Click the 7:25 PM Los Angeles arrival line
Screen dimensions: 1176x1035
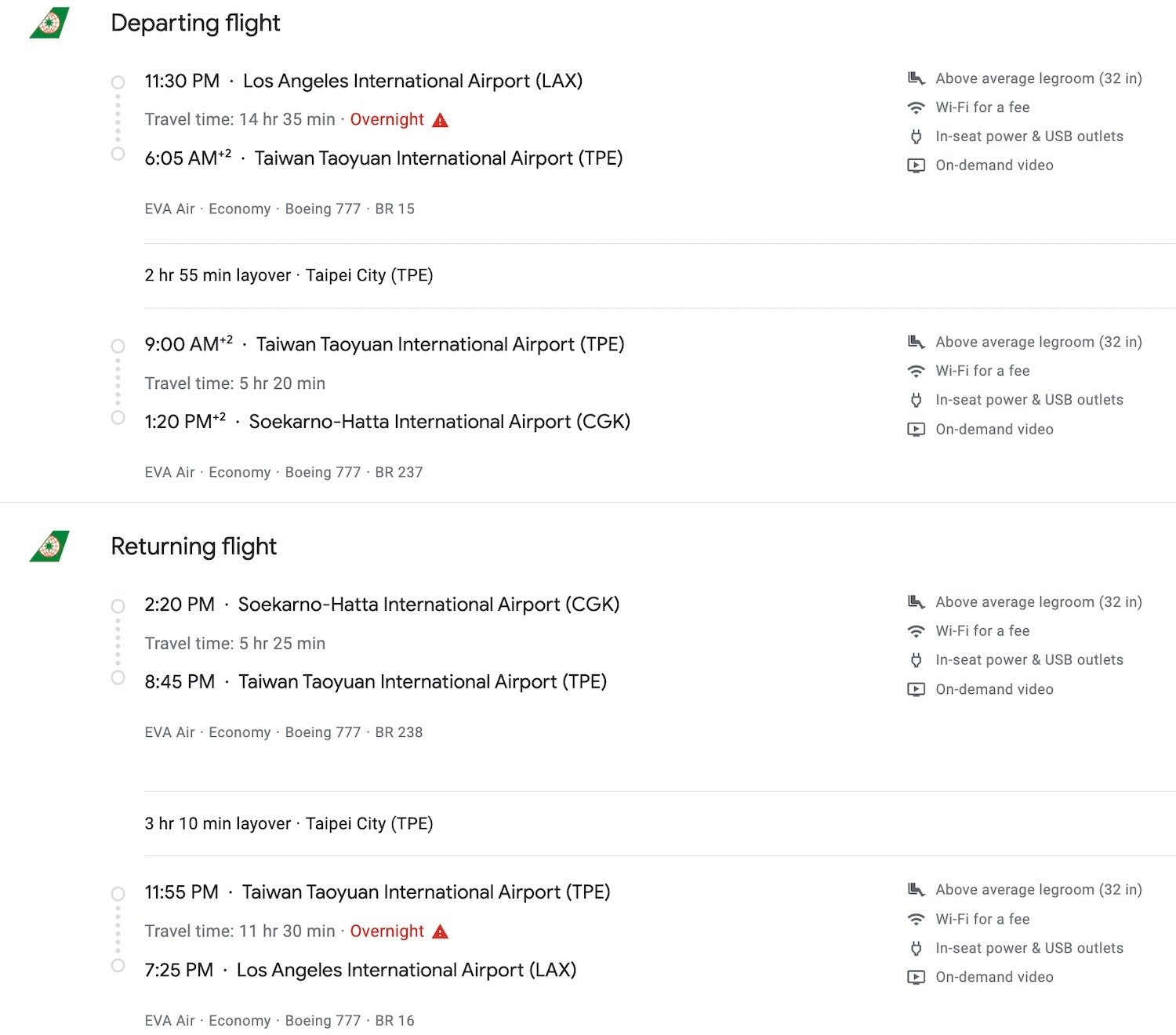pyautogui.click(x=361, y=970)
